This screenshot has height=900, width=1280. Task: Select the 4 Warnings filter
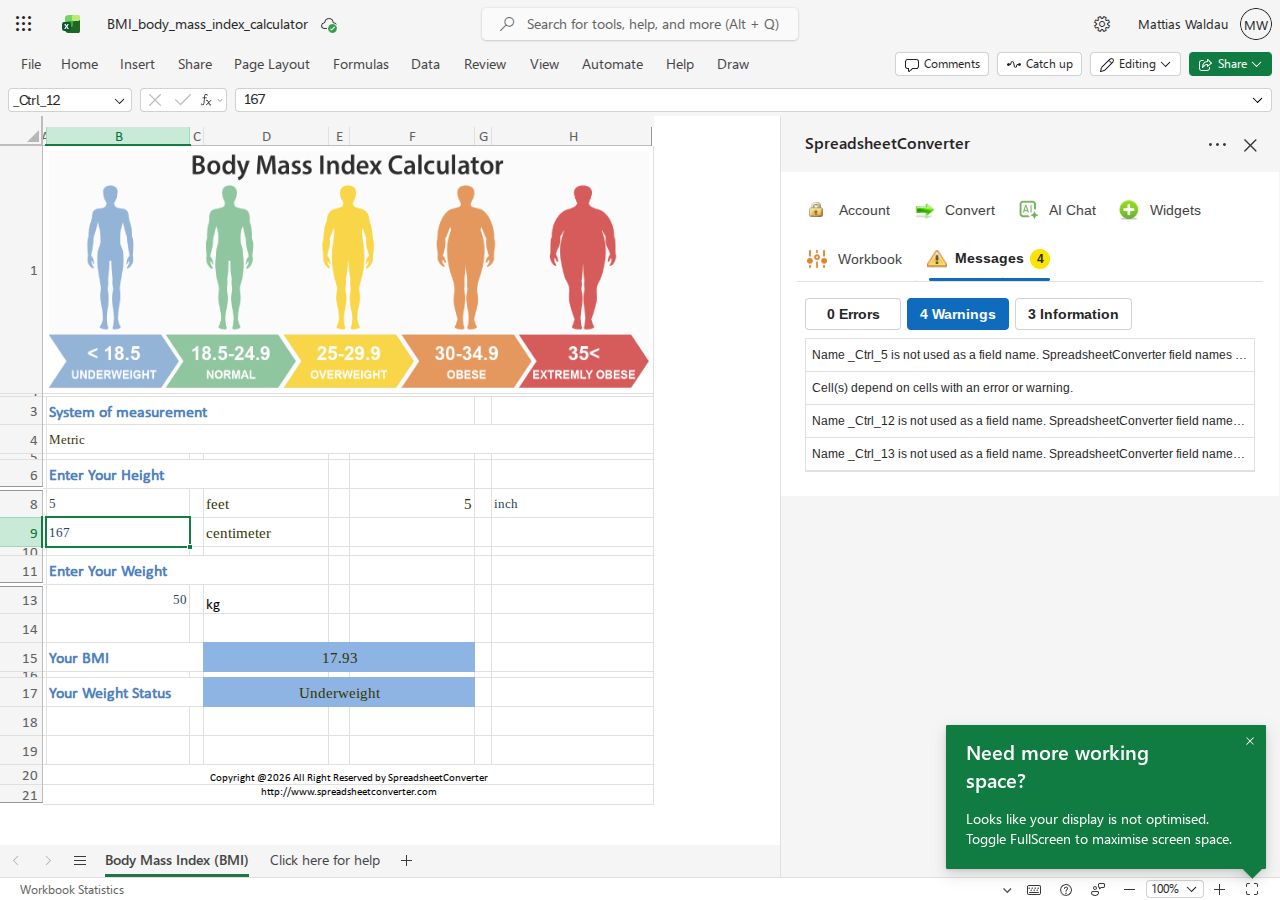coord(958,314)
